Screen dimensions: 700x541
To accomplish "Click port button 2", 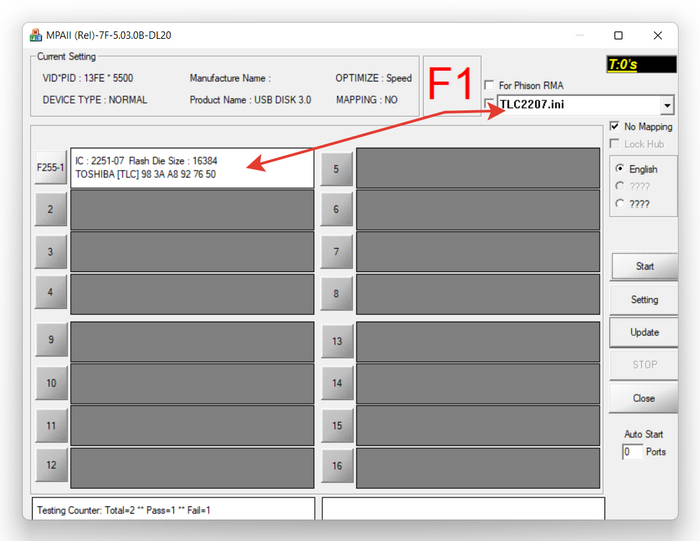I will click(50, 209).
